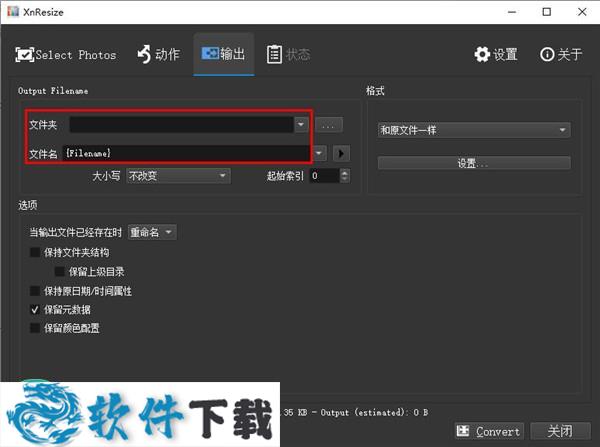Open the 大小写 dropdown
The image size is (600, 447).
coord(177,176)
